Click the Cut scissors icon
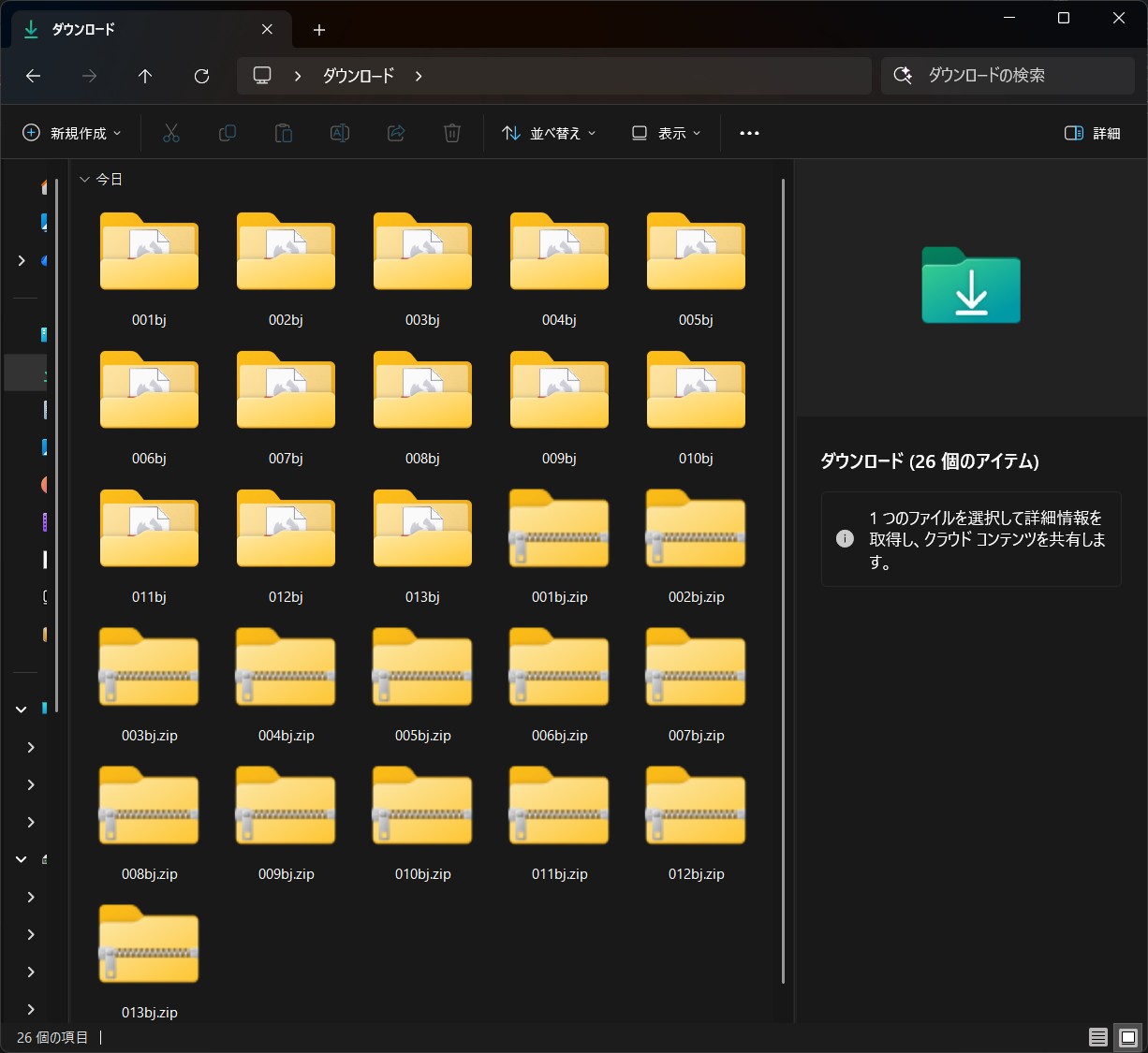 (x=171, y=133)
